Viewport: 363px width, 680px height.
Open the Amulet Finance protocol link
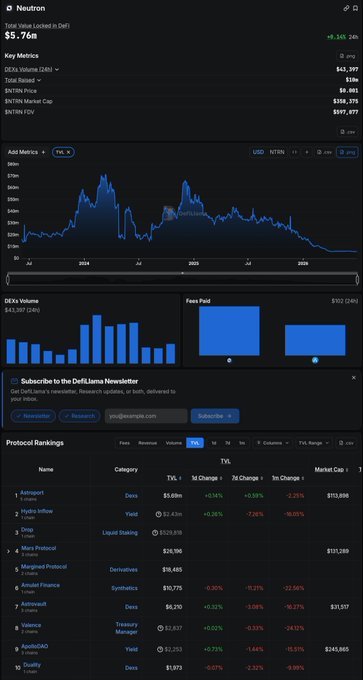40,585
